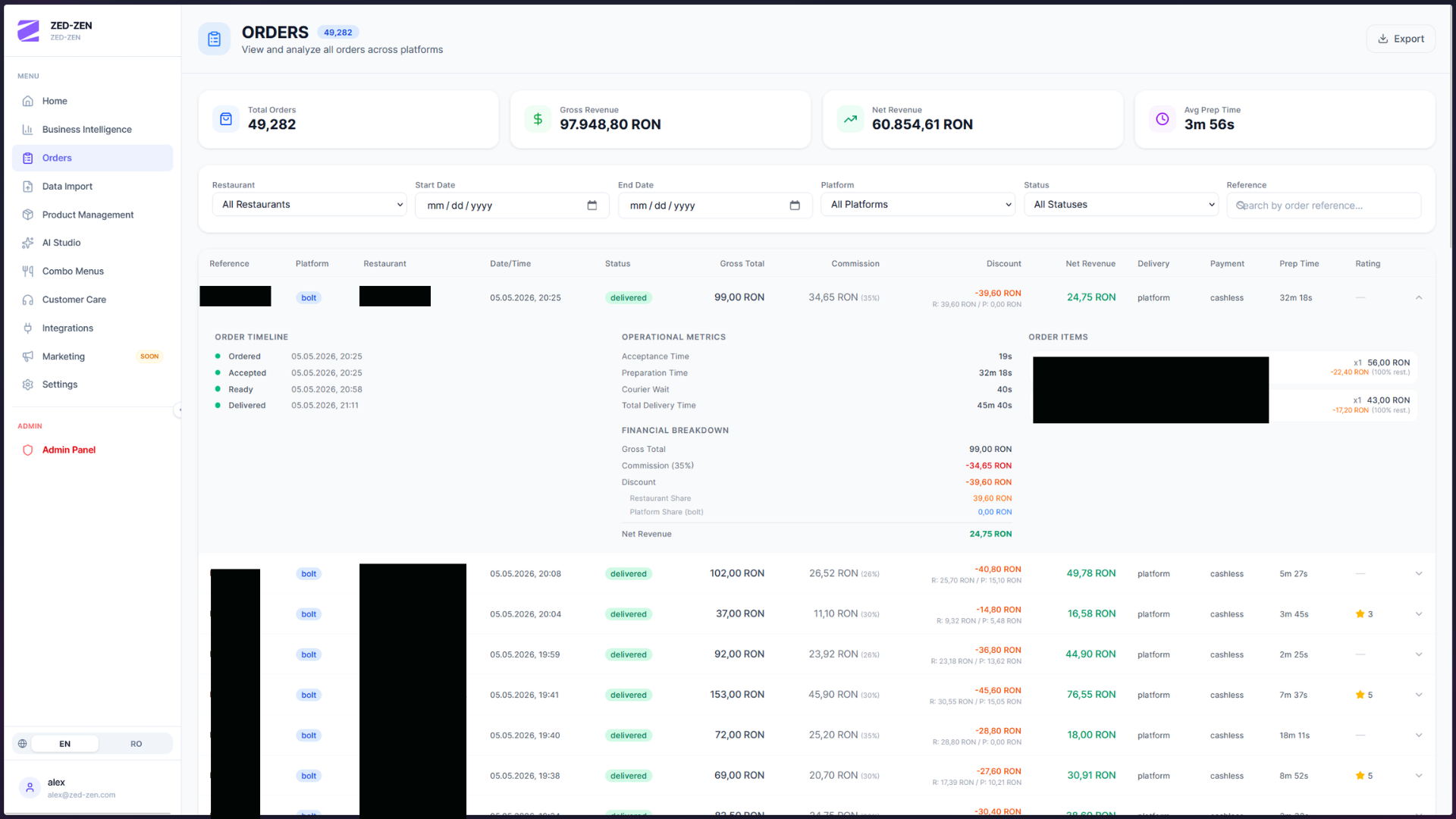Click the Net Revenue column header

[x=1090, y=264]
